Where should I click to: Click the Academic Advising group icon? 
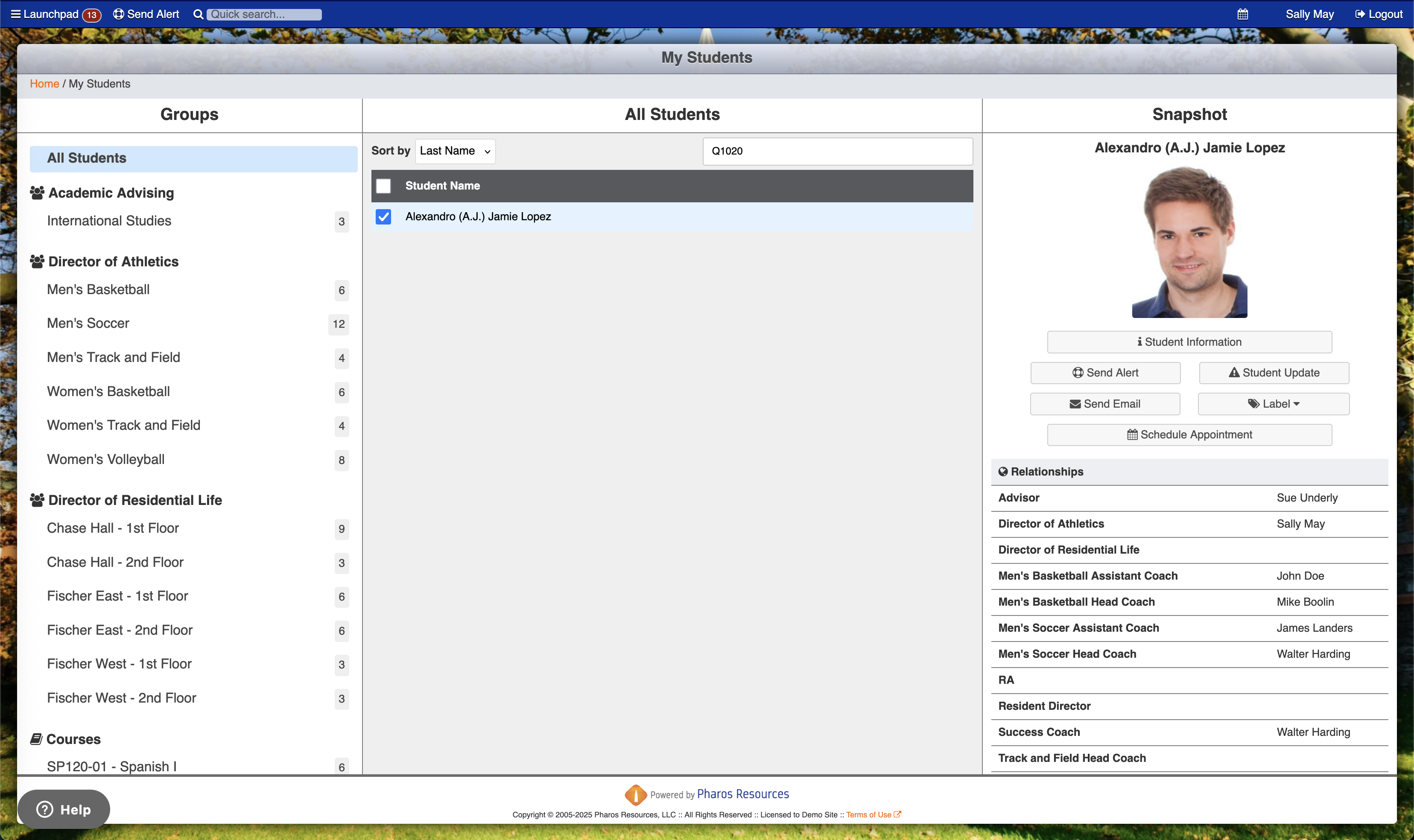coord(37,193)
